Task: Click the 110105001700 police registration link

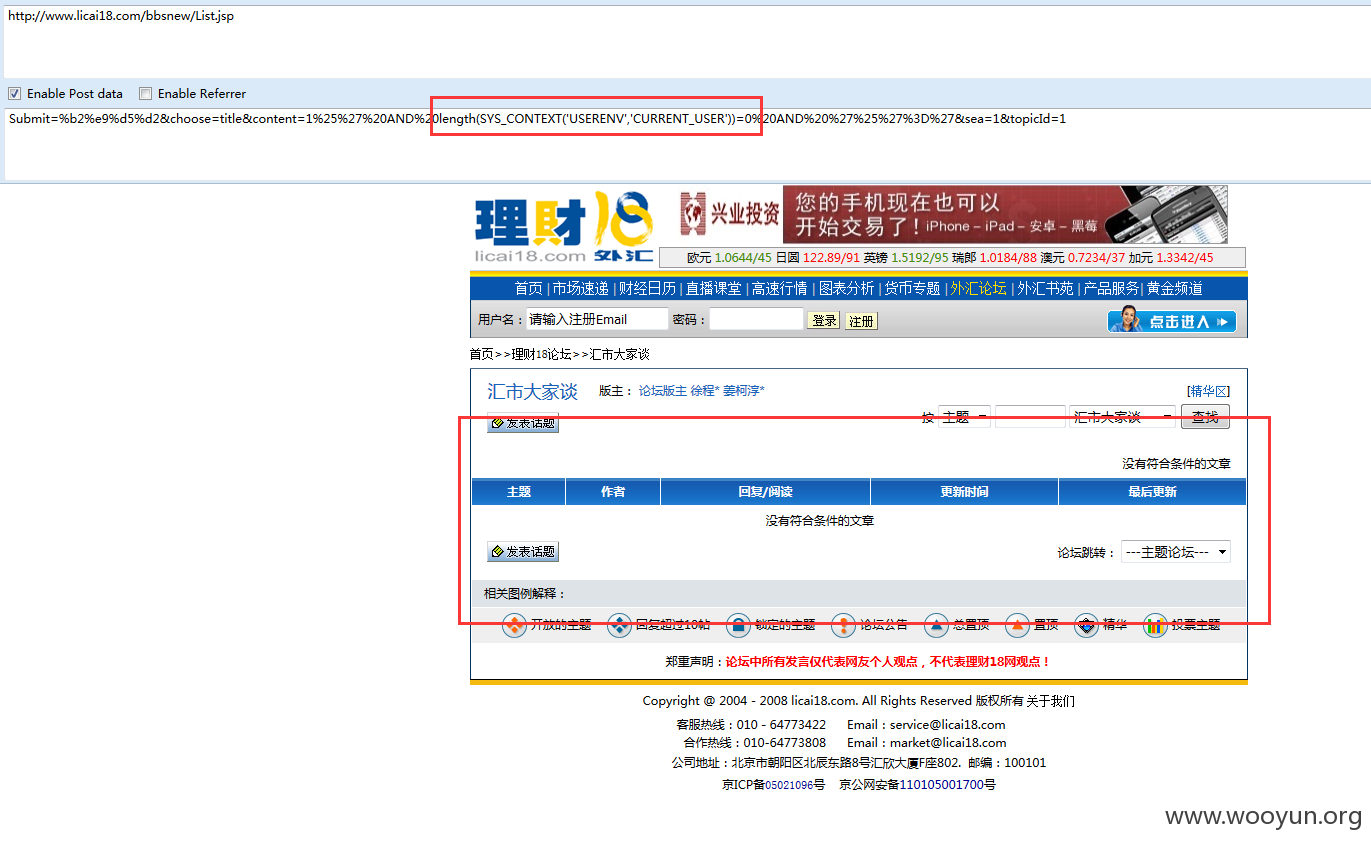Action: pos(941,785)
